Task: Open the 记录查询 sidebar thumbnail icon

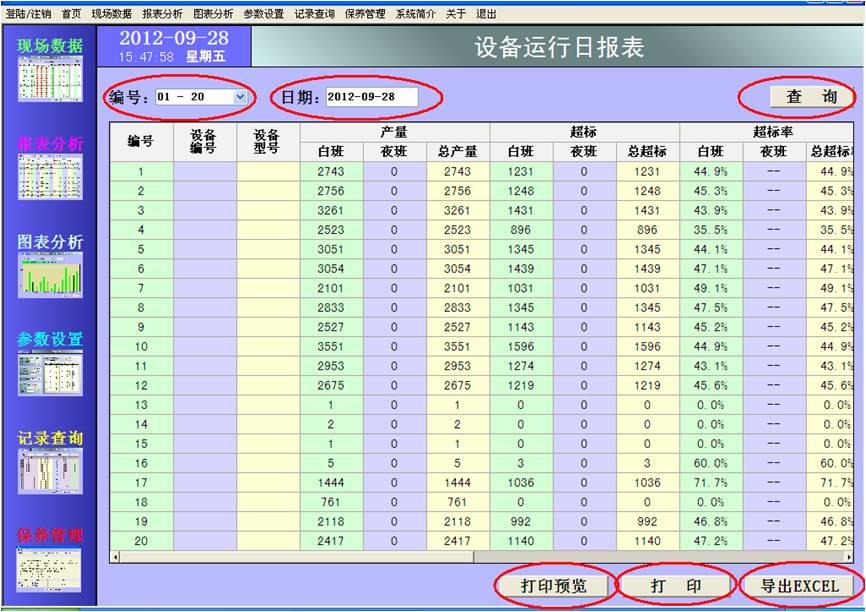Action: coord(50,471)
